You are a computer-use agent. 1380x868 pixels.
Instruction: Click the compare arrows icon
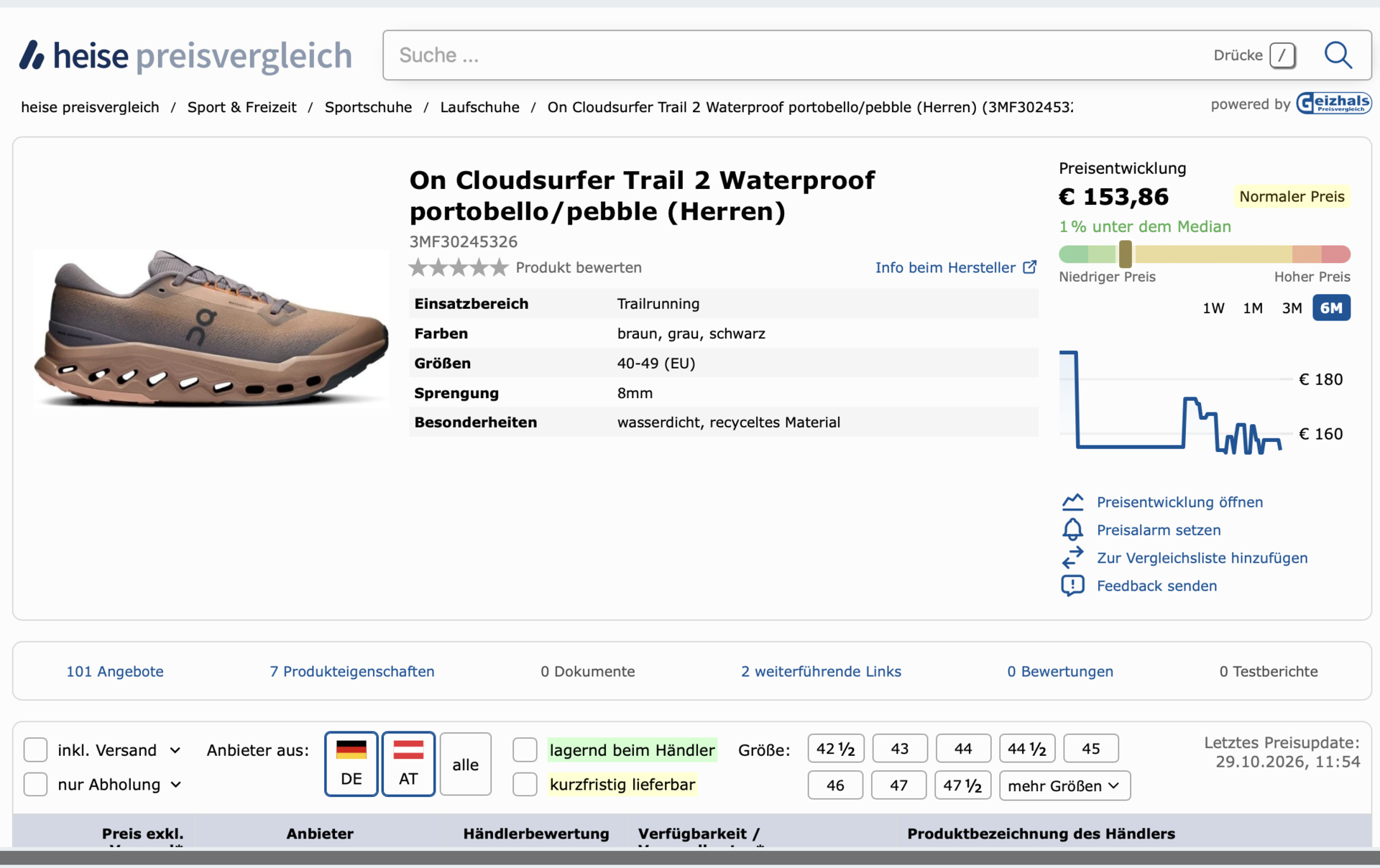coord(1072,558)
